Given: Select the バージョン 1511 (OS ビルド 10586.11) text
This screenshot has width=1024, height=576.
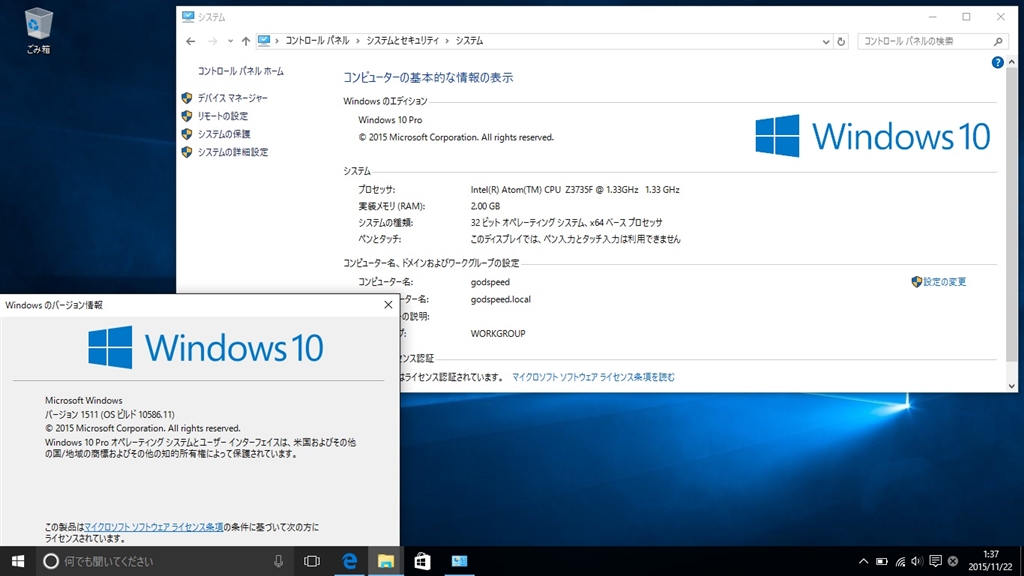Looking at the screenshot, I should (x=110, y=415).
